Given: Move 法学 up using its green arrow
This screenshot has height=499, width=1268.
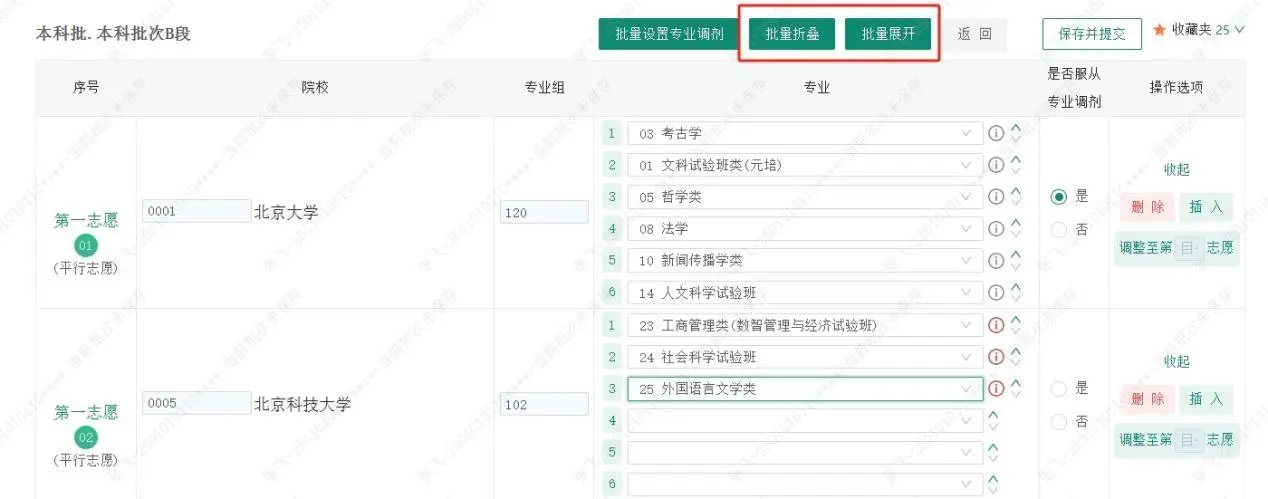Looking at the screenshot, I should coord(1017,223).
